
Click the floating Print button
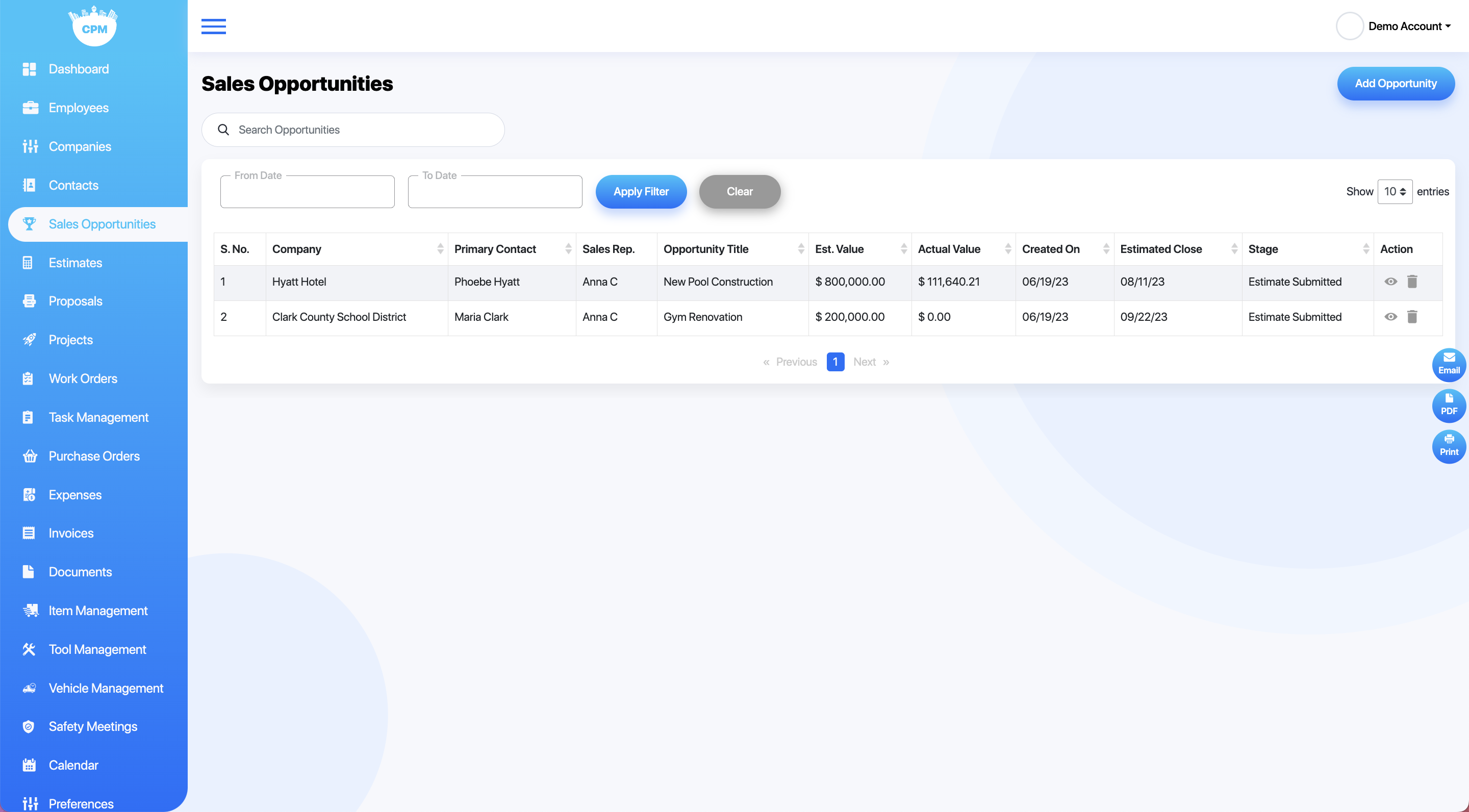pyautogui.click(x=1449, y=446)
